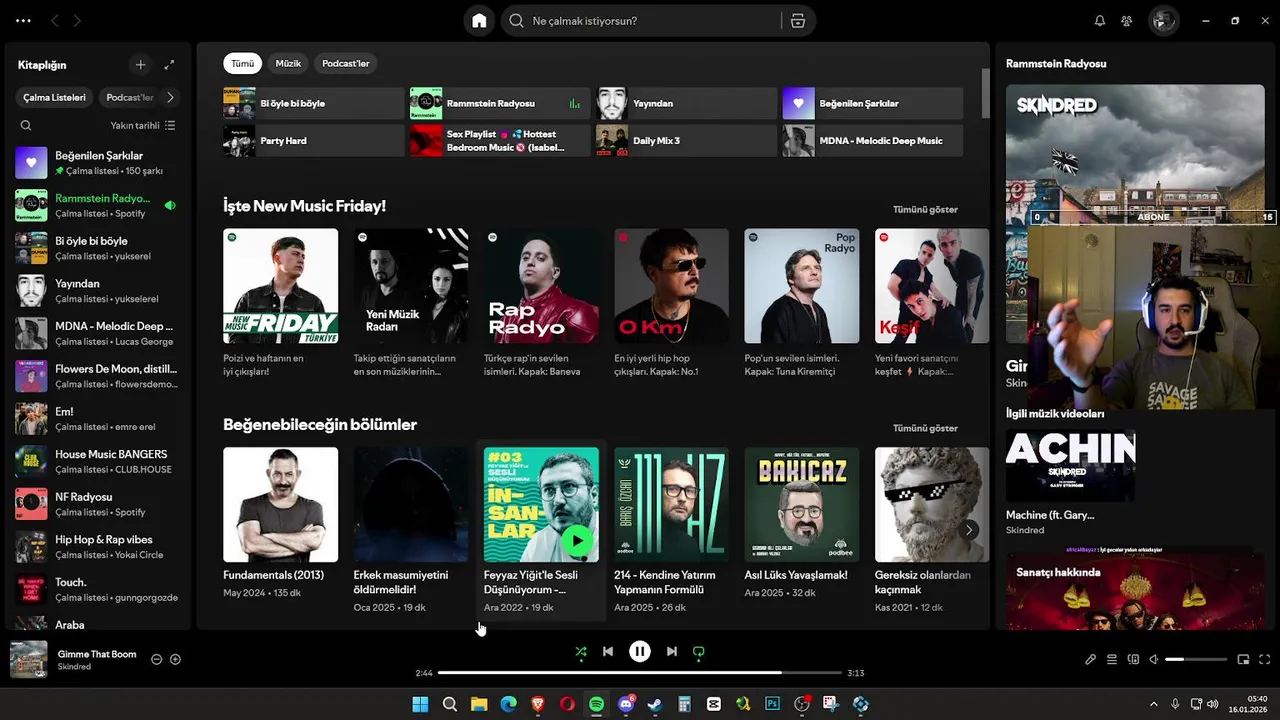
Task: Open the 'Machine (ft. Gary...' related video
Action: coord(1070,483)
